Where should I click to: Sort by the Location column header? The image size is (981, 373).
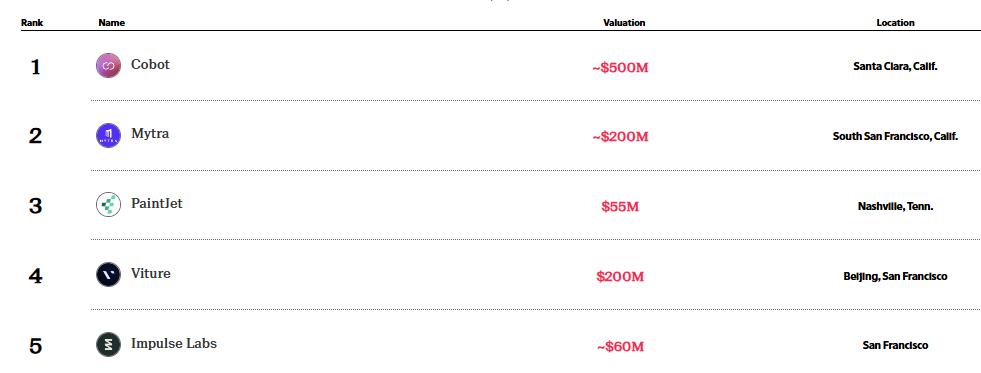coord(895,23)
